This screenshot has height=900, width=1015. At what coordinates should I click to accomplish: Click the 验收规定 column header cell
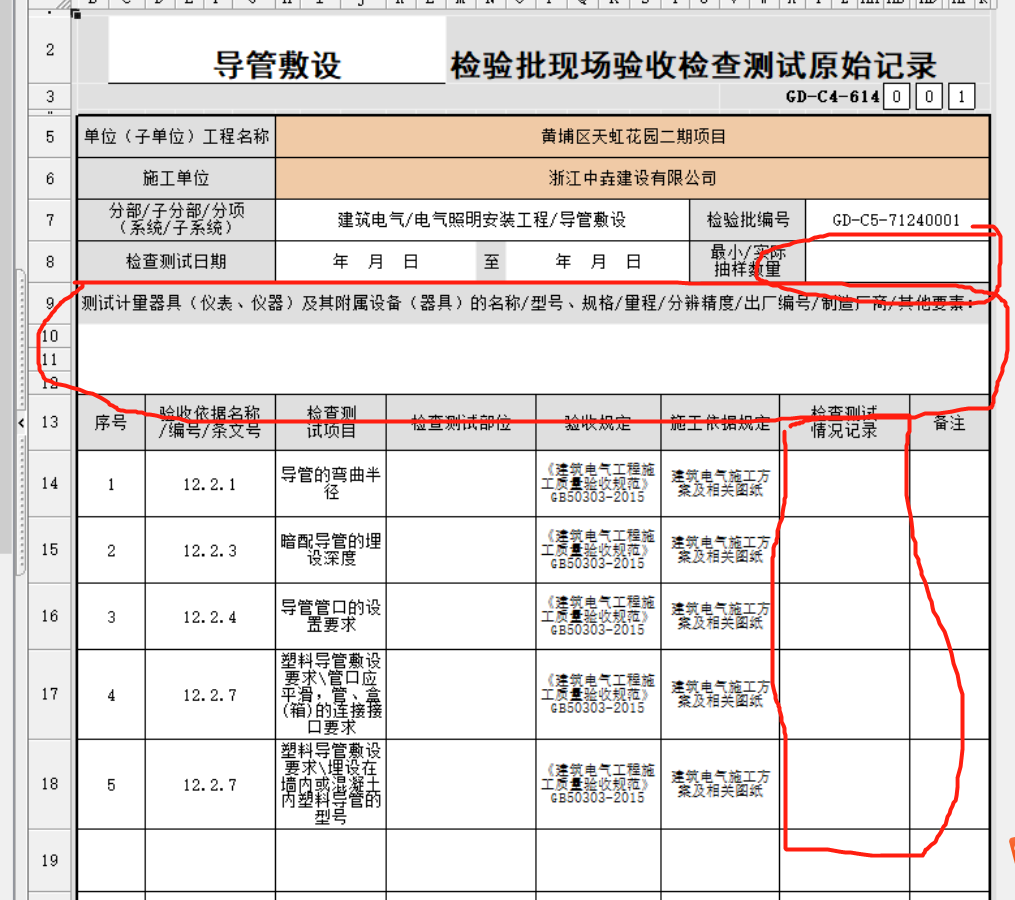597,423
